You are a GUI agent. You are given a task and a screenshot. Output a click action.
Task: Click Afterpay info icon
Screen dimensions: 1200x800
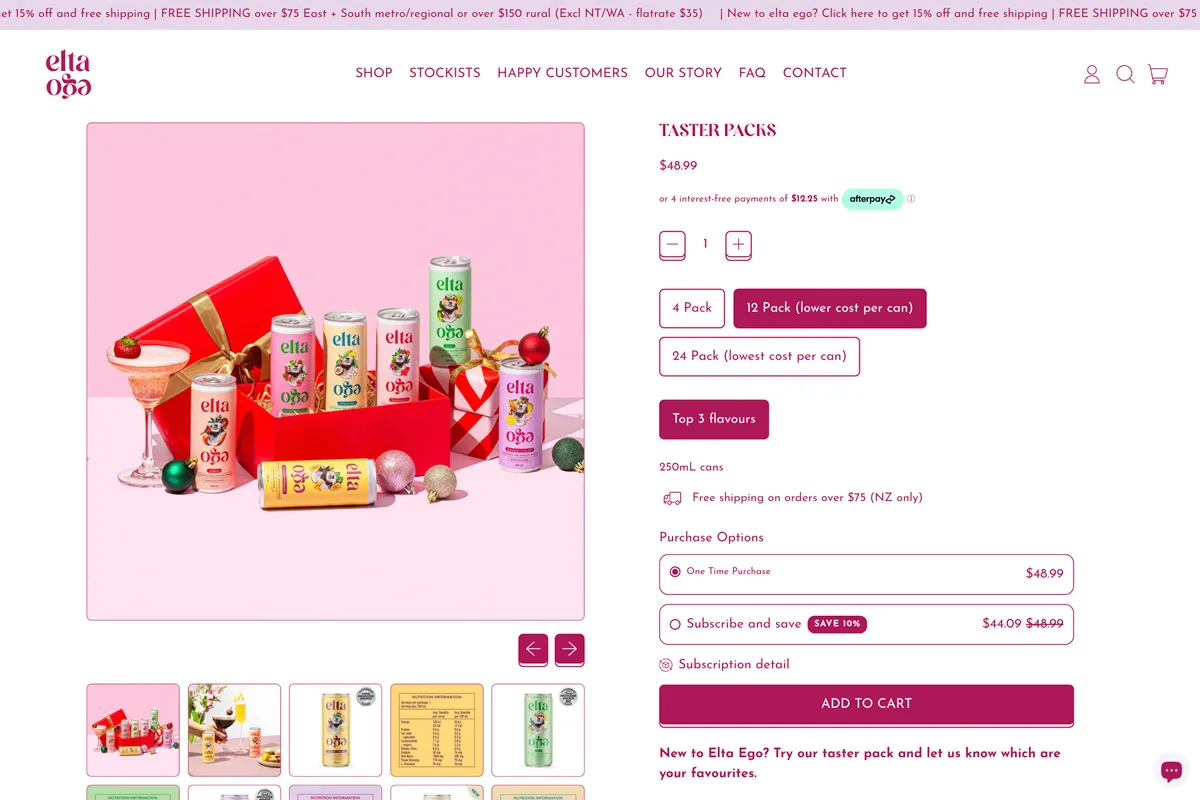(911, 199)
